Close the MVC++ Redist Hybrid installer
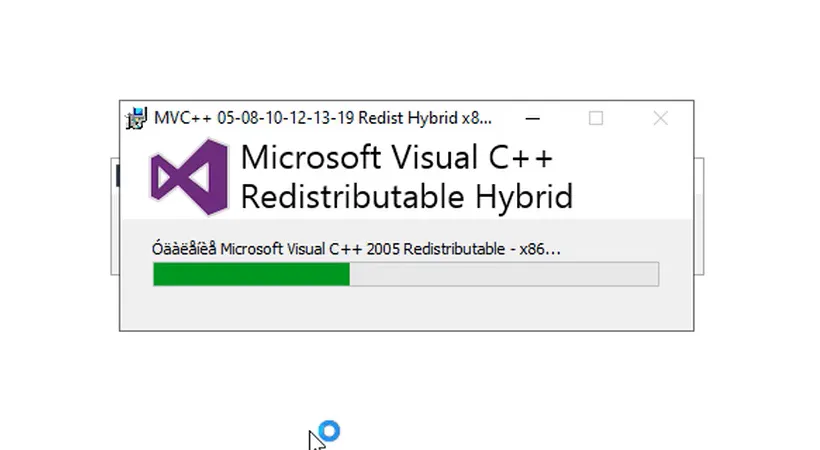820x450 pixels. [x=660, y=118]
